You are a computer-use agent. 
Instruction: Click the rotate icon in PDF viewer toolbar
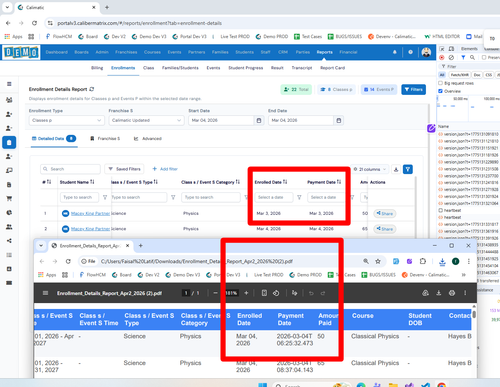(x=276, y=293)
